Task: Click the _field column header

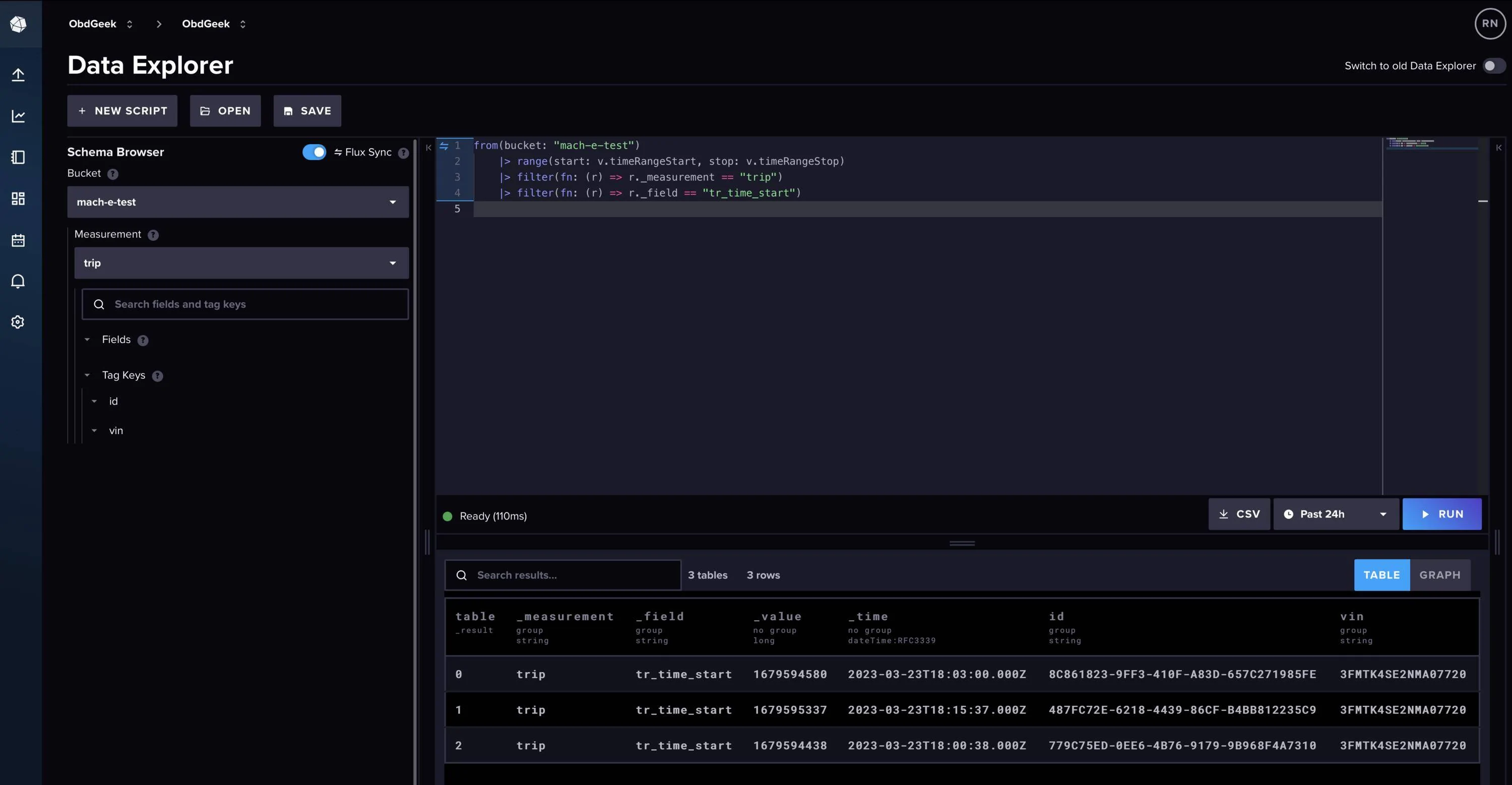Action: coord(660,617)
